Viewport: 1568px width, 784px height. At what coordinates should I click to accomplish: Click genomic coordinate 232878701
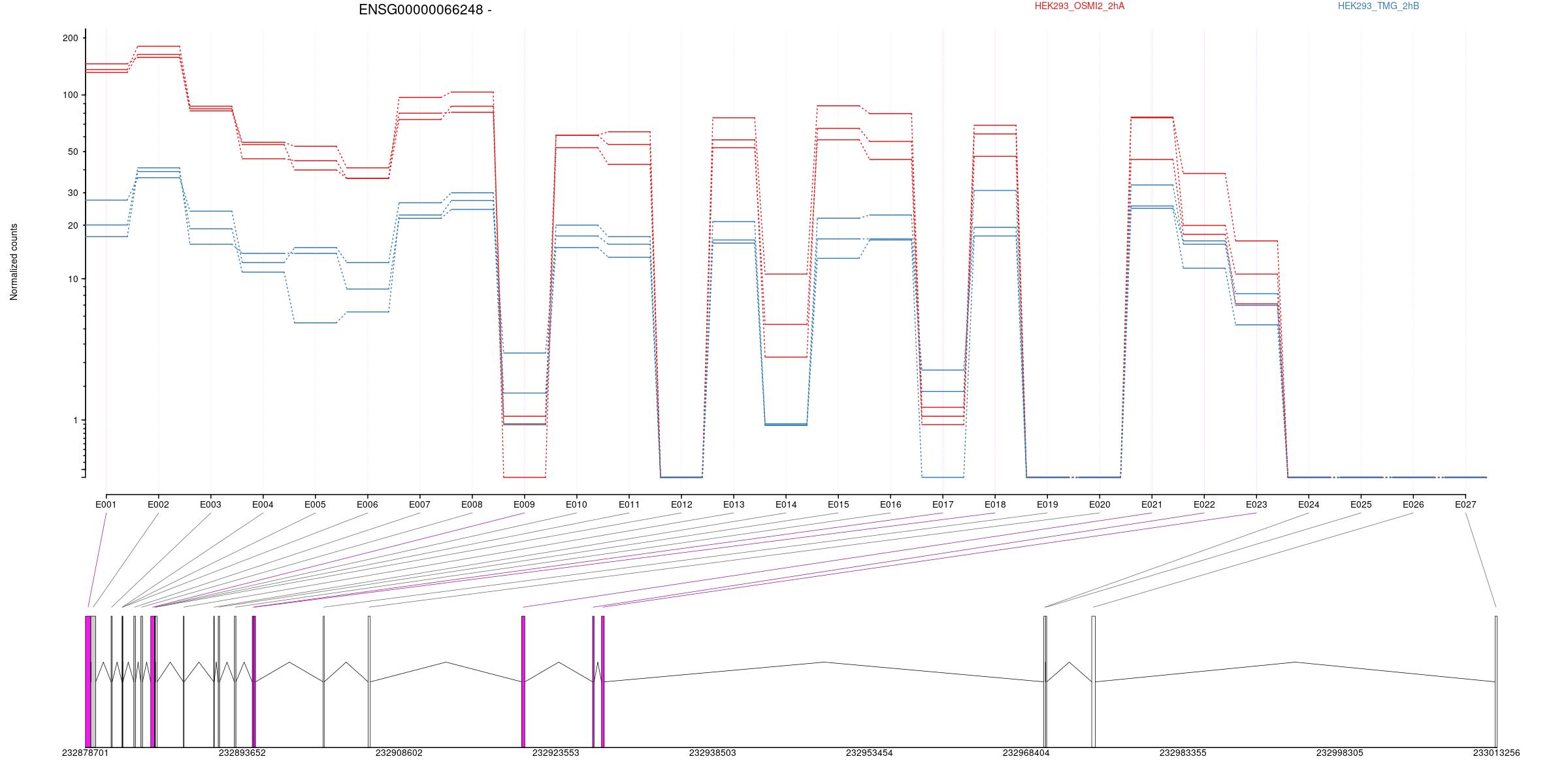point(86,753)
